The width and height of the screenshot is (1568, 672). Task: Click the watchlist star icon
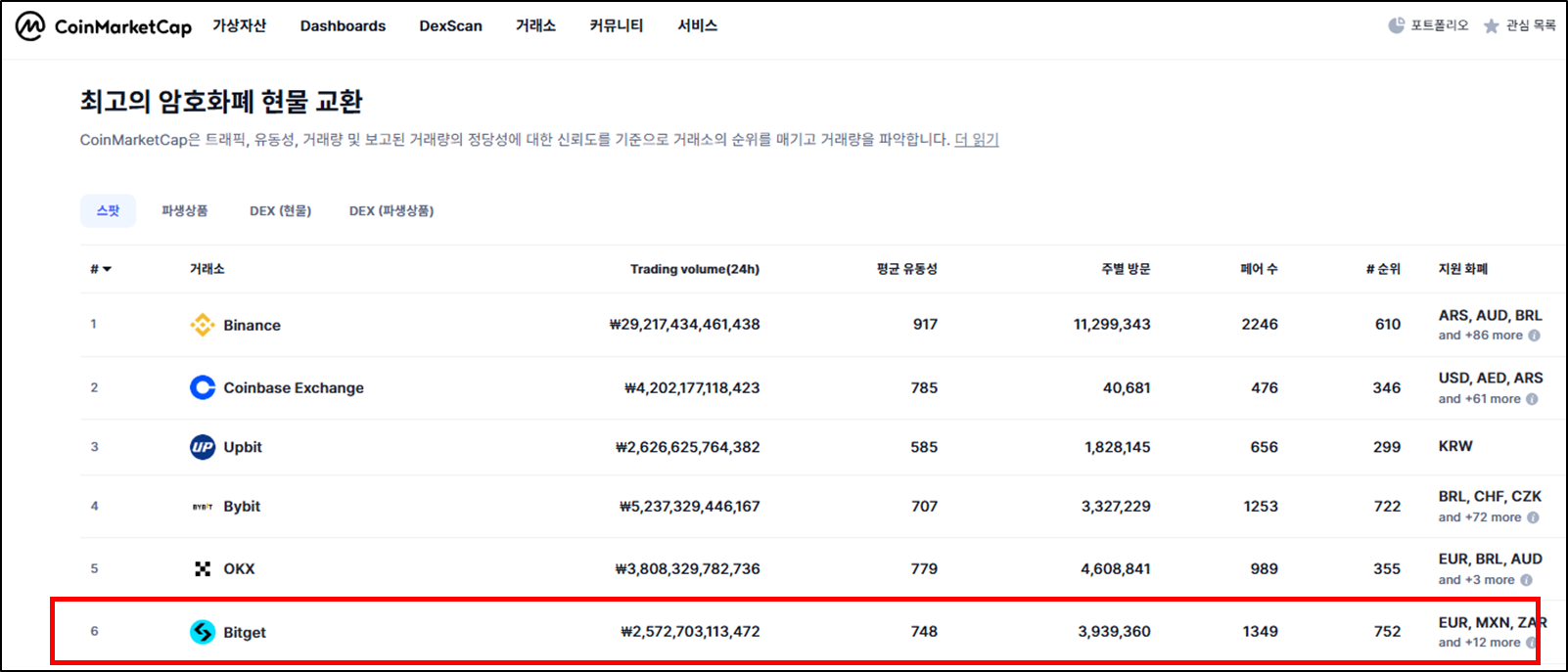tap(1491, 25)
